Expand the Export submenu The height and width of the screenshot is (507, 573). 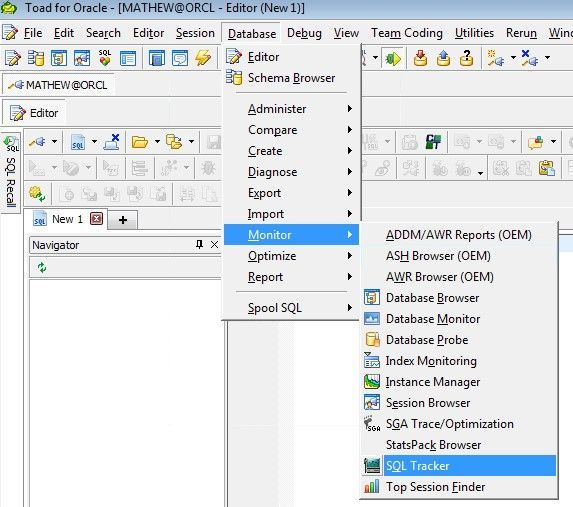pos(291,193)
